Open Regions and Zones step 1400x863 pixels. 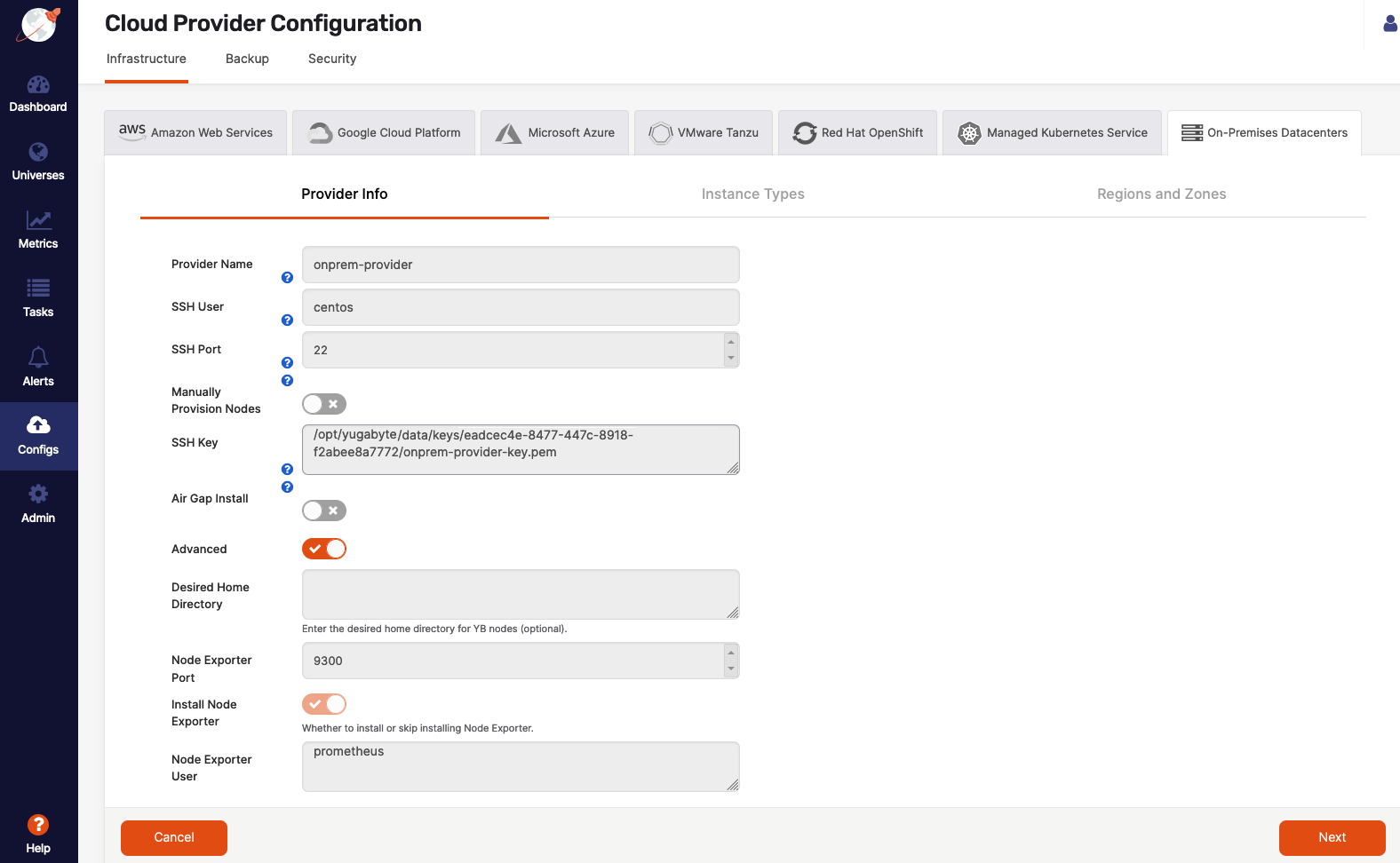tap(1162, 194)
